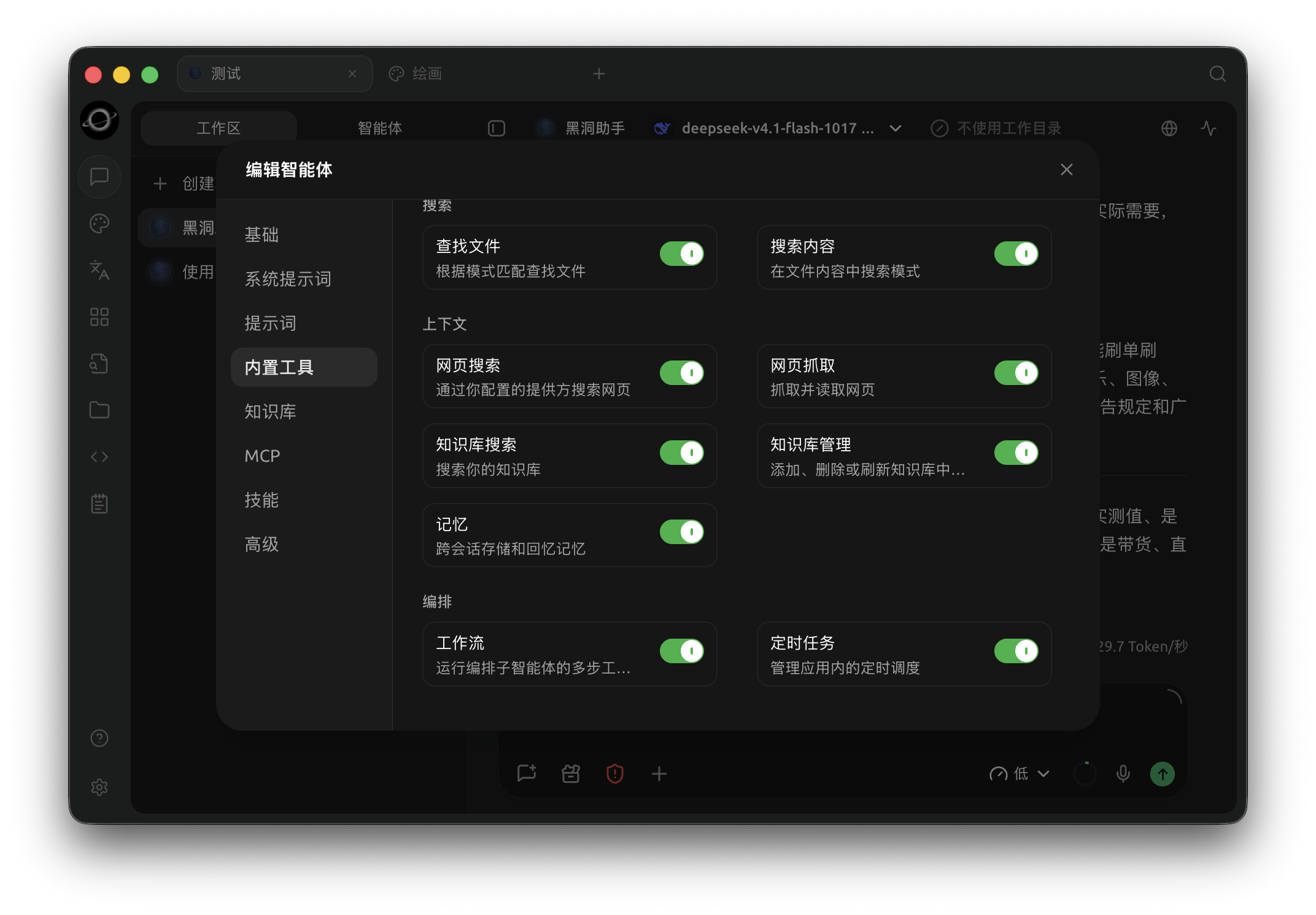Expand the deepseek model dropdown
The height and width of the screenshot is (915, 1316).
(778, 128)
